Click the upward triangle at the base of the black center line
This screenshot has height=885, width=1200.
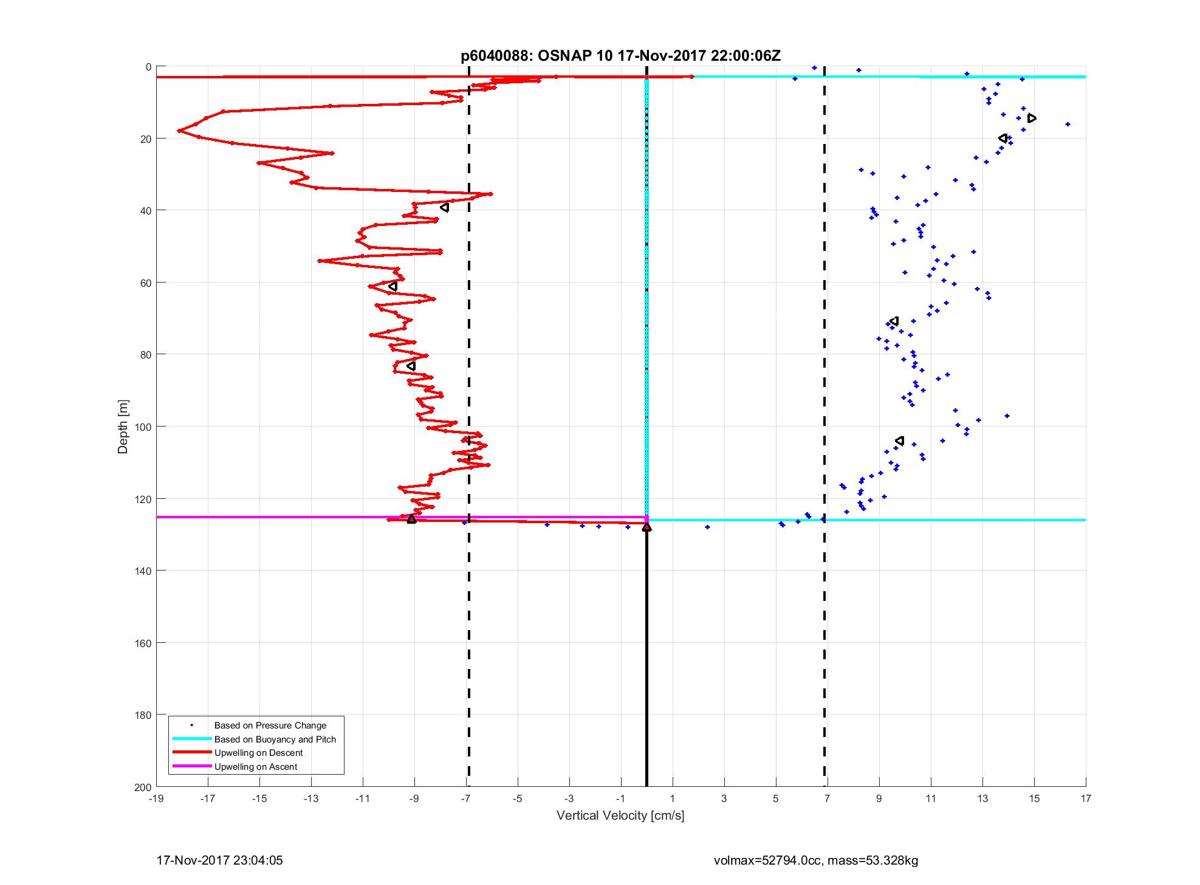[x=646, y=526]
